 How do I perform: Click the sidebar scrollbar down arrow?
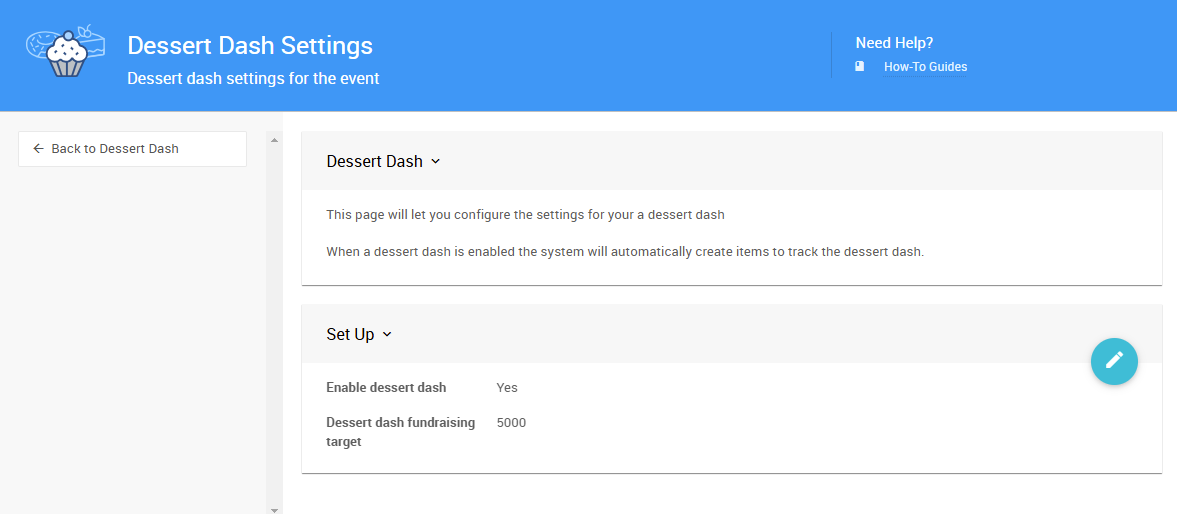274,508
